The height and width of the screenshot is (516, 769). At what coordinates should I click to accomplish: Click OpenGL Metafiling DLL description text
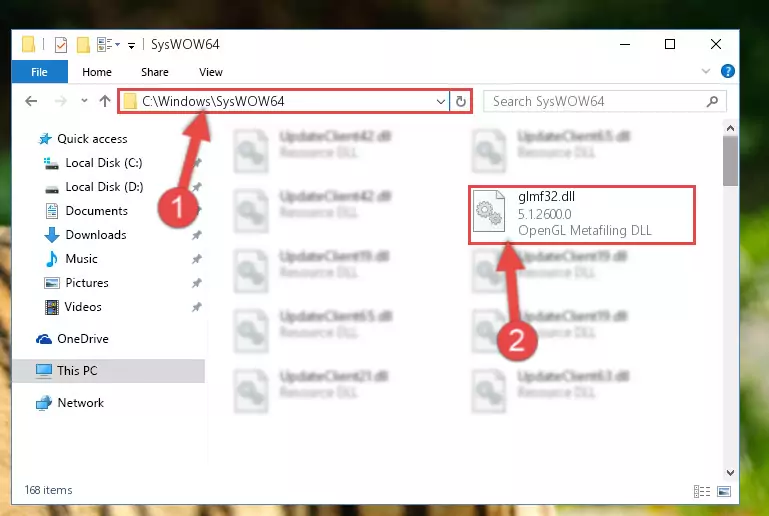[x=585, y=231]
